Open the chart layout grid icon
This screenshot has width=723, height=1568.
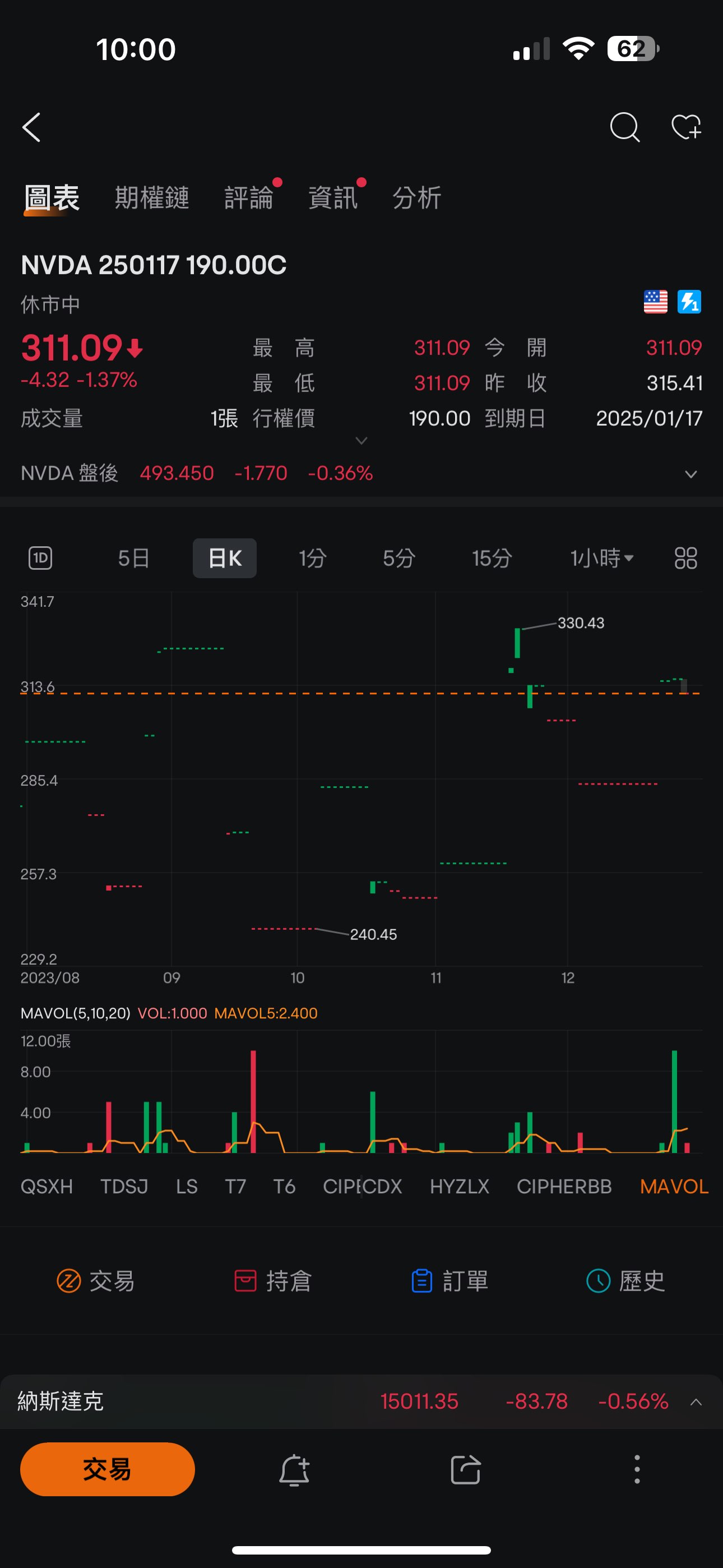click(686, 557)
